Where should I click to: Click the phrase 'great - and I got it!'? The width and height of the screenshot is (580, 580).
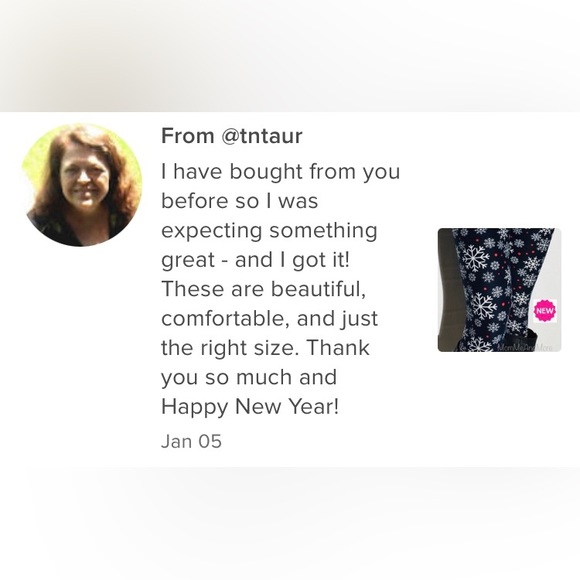[x=255, y=260]
